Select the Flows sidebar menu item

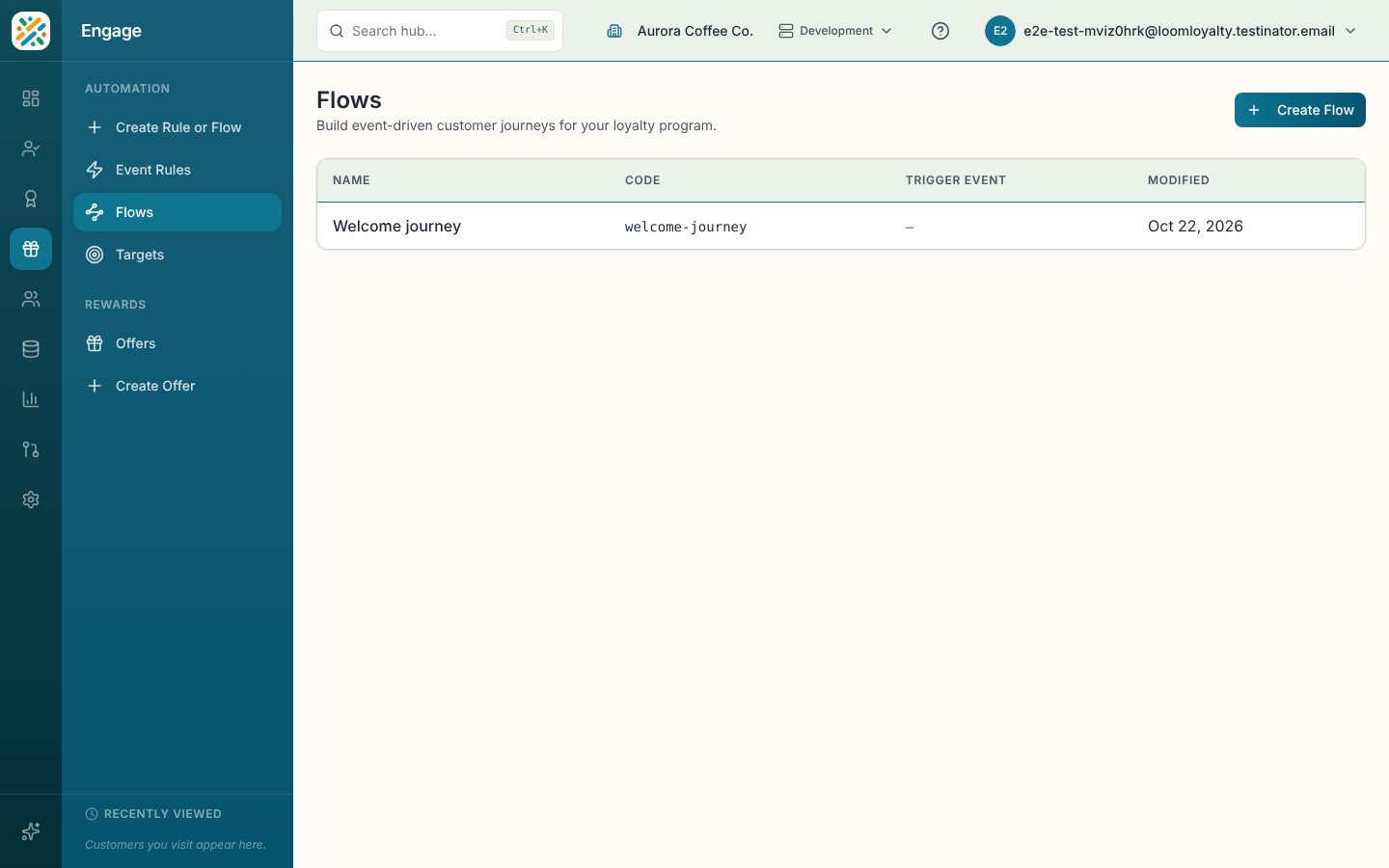177,212
